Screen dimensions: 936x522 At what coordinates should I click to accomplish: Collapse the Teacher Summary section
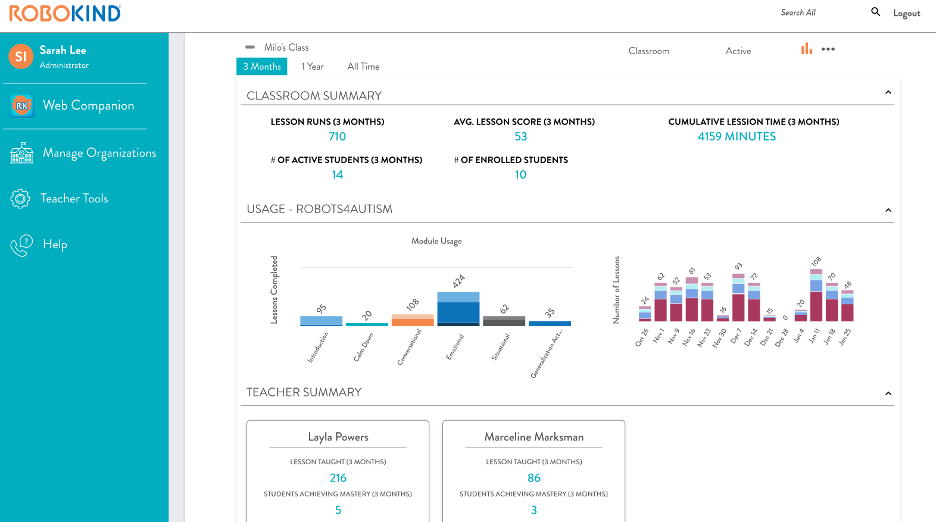(x=888, y=393)
